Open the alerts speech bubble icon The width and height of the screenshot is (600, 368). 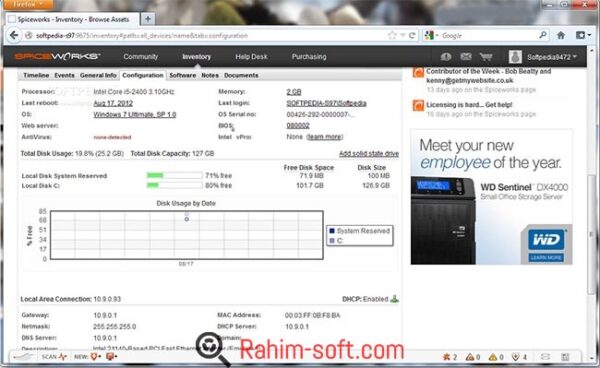coord(445,57)
